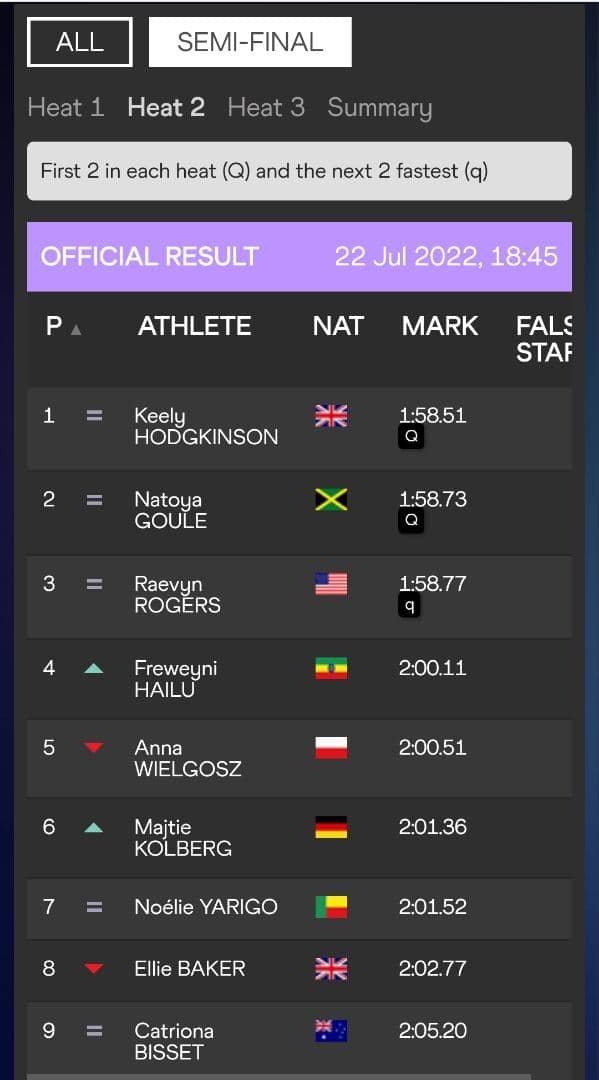Click the Q qualifier badge under 1:58.51
Screen dimensions: 599x1080
411,437
